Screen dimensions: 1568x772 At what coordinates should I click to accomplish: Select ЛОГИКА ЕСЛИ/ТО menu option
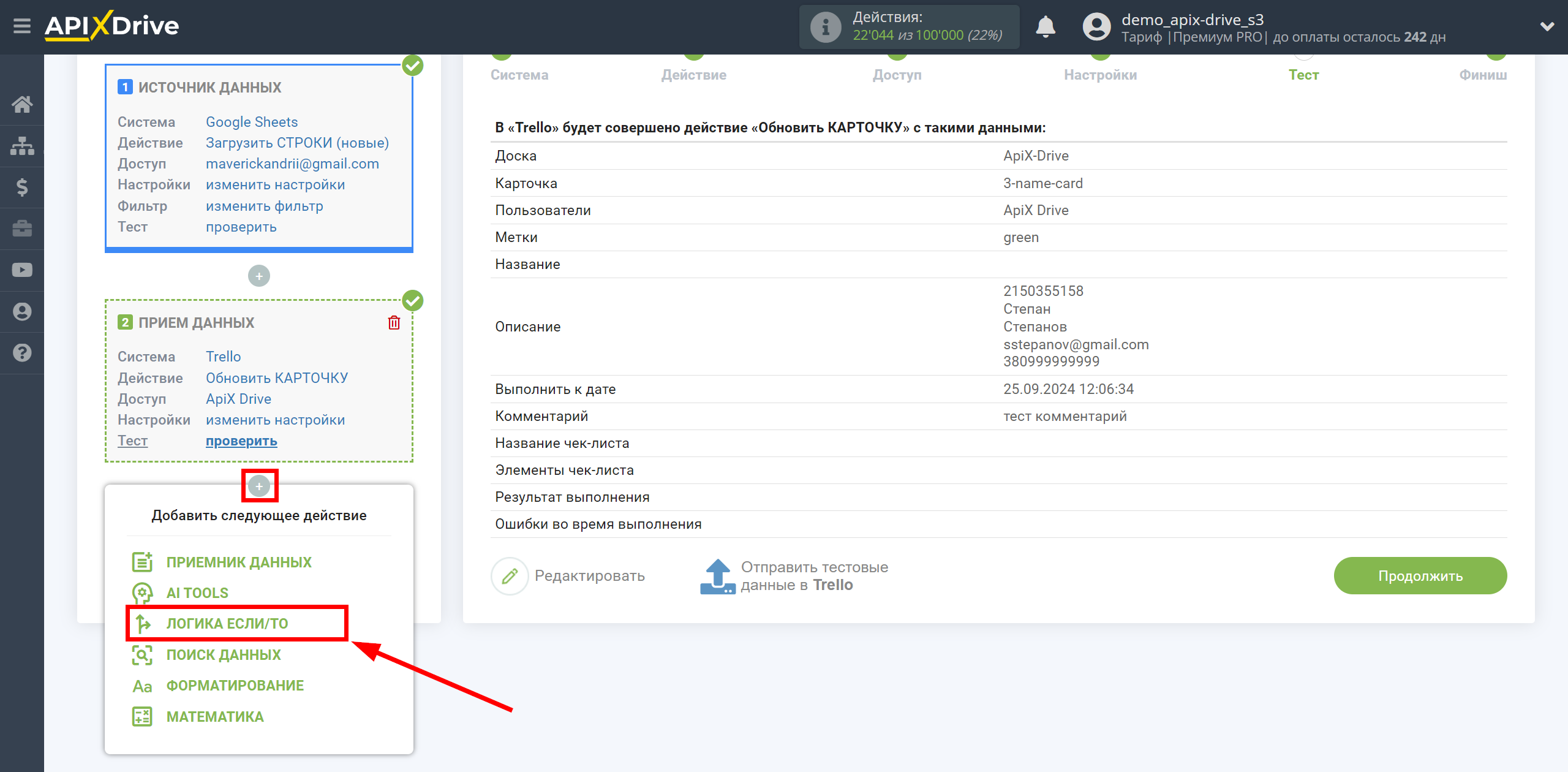(x=227, y=624)
